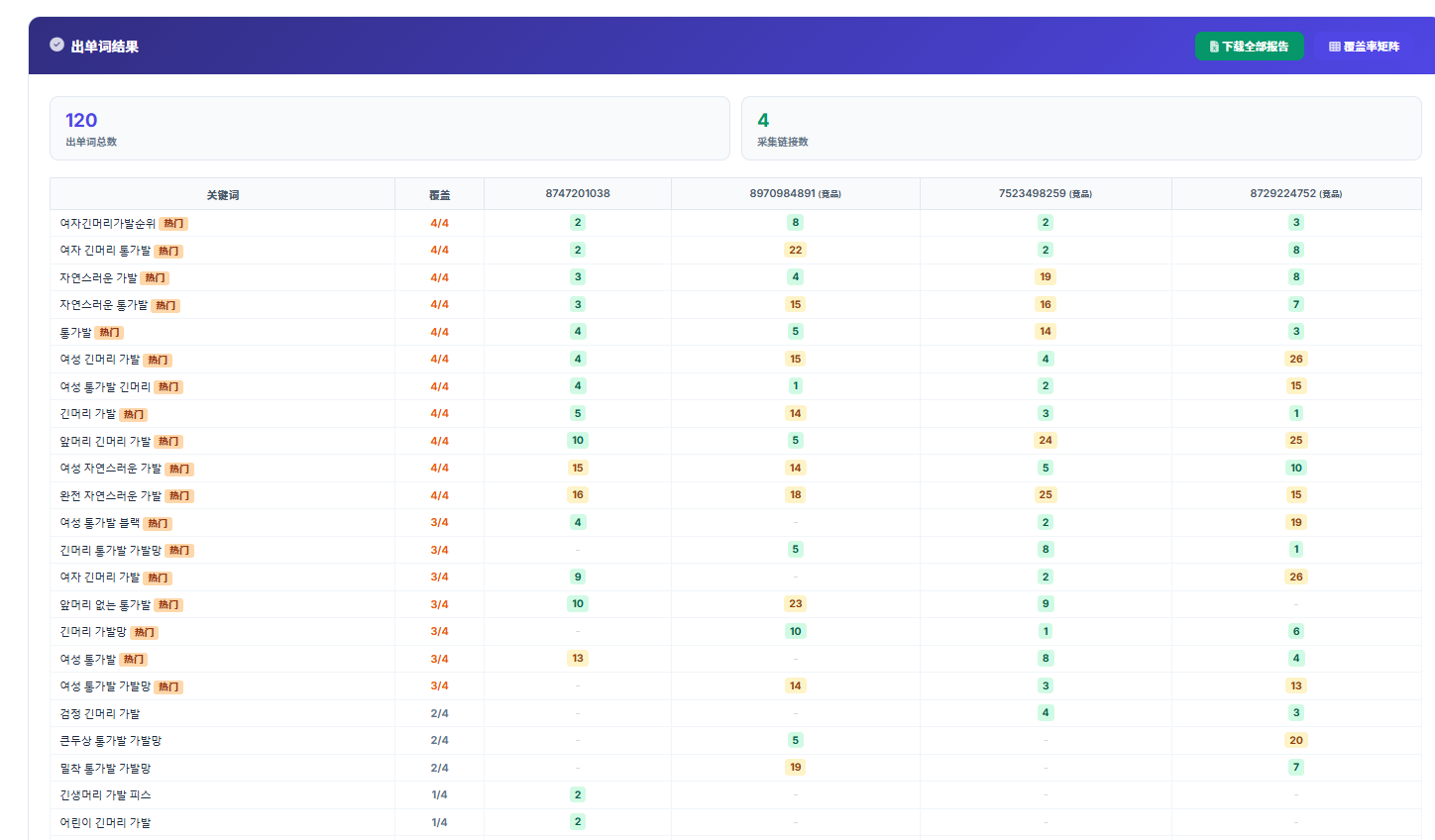Click rank badge 22 in 여자 긴머리 통가발 row
This screenshot has width=1435, height=840.
[796, 250]
